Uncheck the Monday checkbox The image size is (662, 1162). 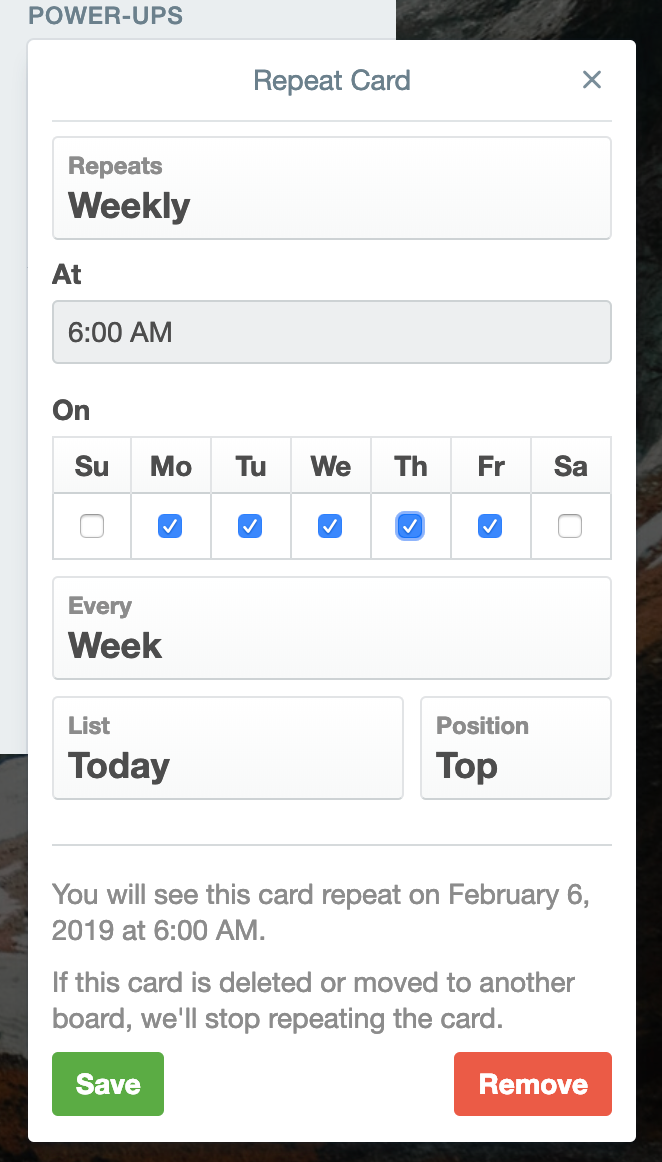pos(171,526)
